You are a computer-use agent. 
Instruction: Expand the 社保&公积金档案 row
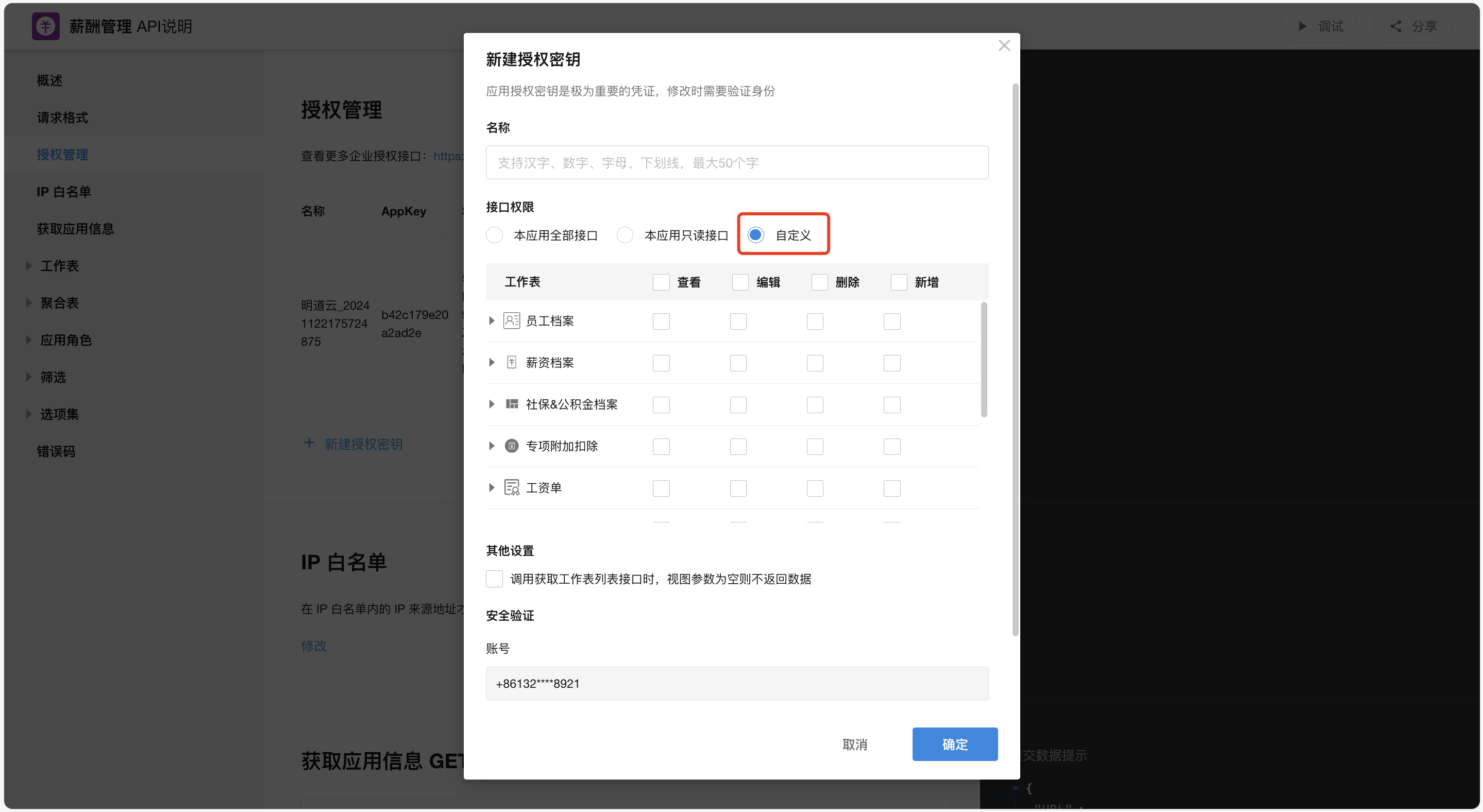point(492,404)
